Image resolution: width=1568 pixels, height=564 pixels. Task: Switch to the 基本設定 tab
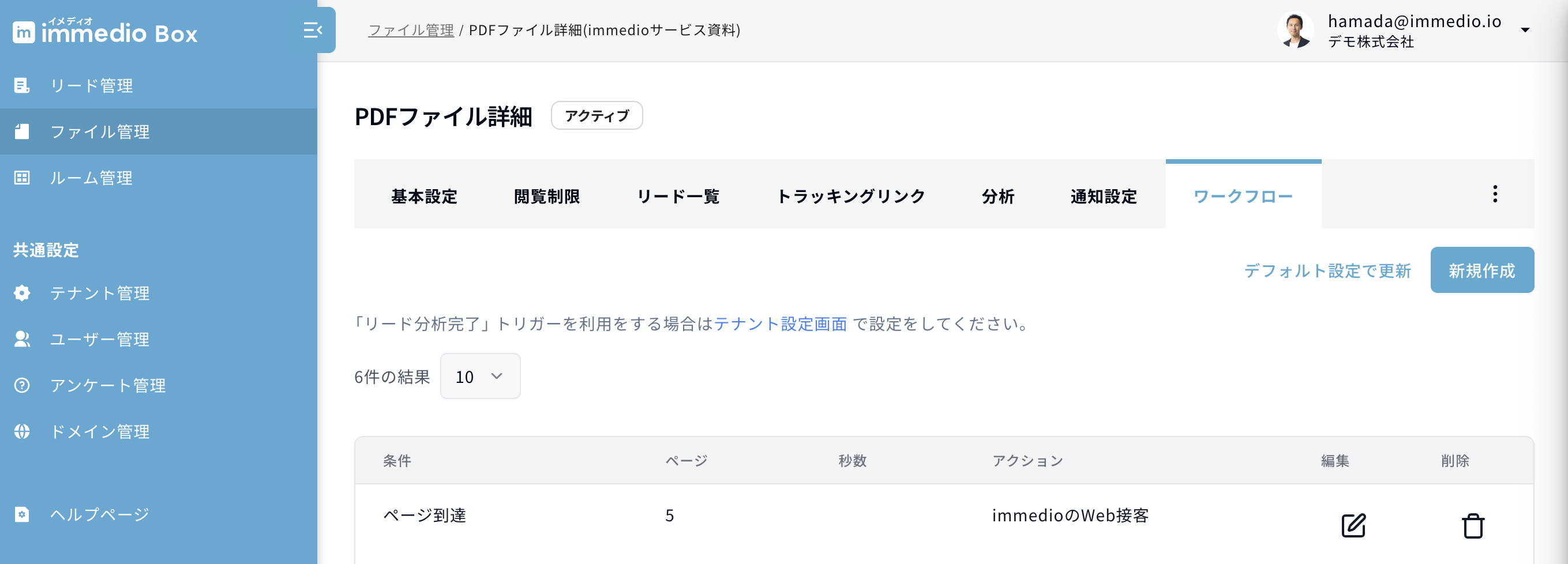pyautogui.click(x=424, y=197)
